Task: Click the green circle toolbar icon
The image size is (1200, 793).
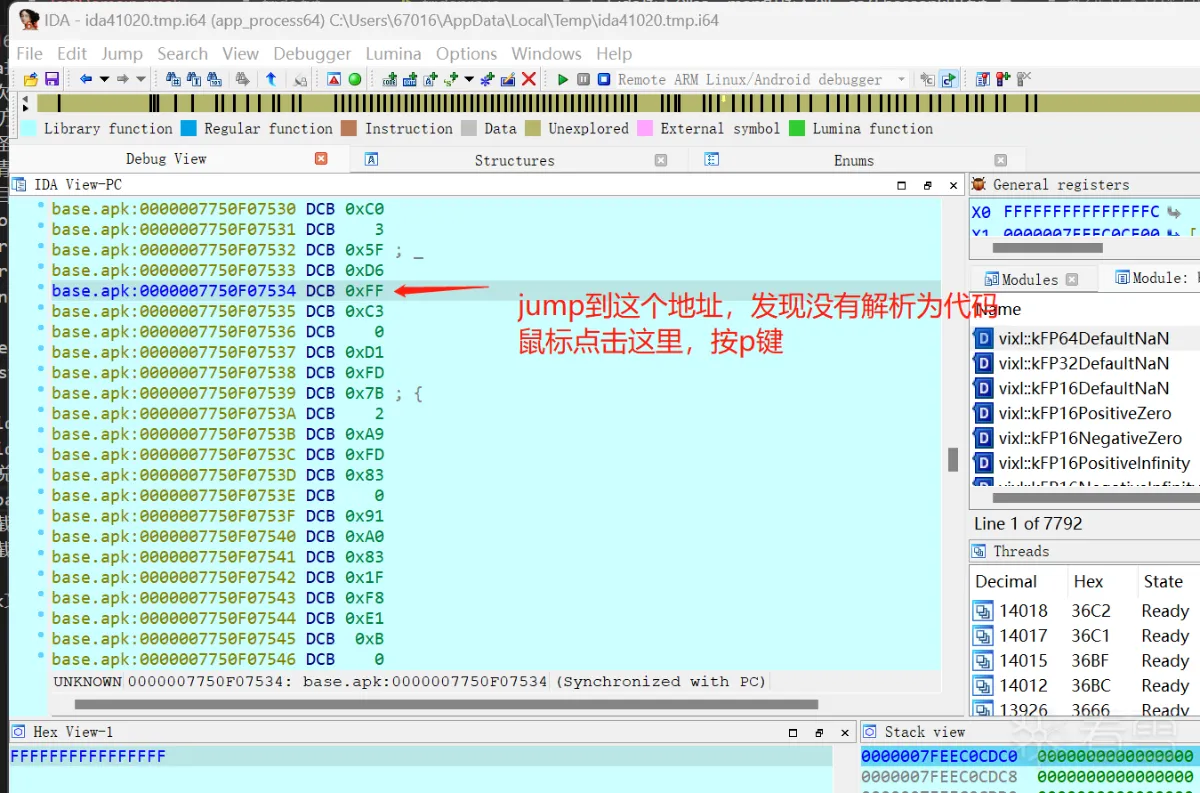Action: pos(354,79)
